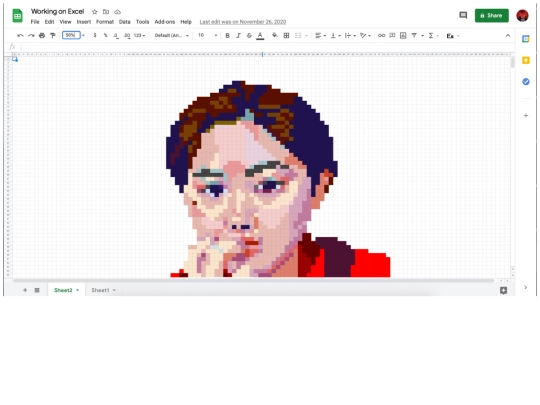
Task: Toggle italic formatting
Action: (x=238, y=35)
